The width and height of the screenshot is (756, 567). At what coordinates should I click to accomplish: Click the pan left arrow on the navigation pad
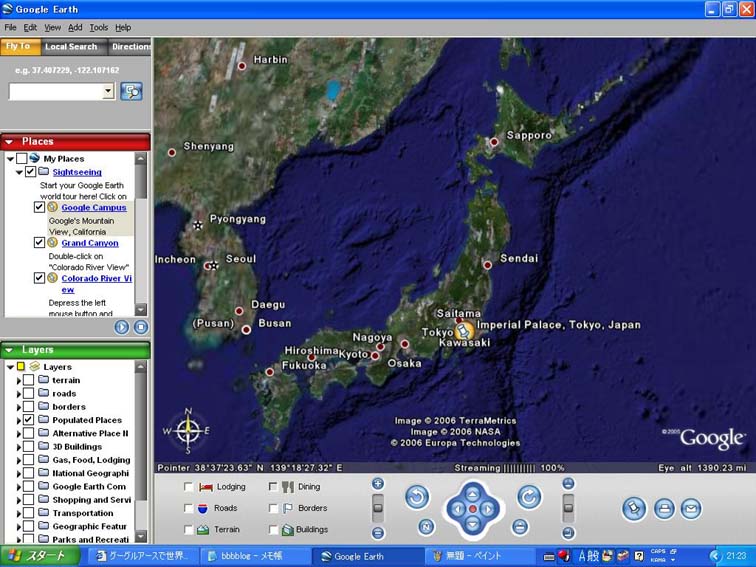point(457,509)
